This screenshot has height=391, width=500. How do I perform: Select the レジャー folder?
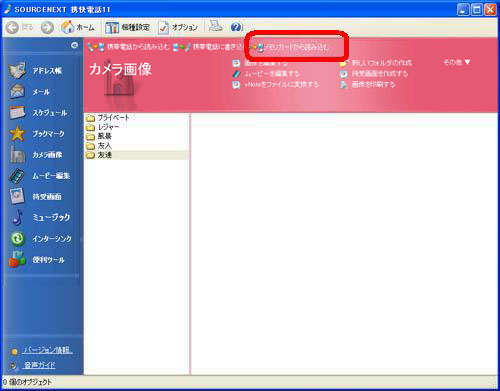coord(102,127)
